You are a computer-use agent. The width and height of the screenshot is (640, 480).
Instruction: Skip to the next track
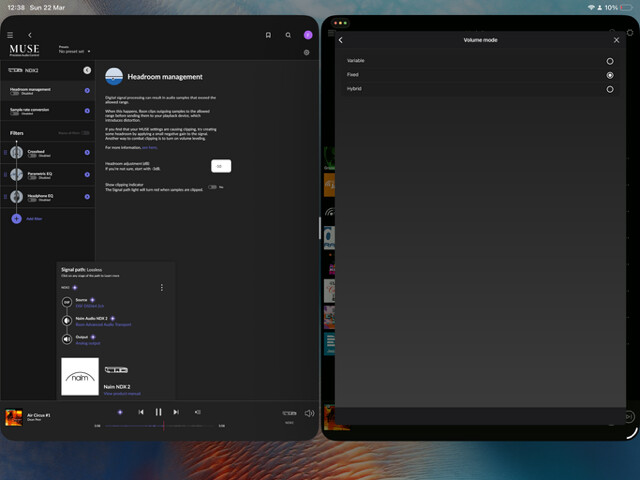(x=176, y=412)
